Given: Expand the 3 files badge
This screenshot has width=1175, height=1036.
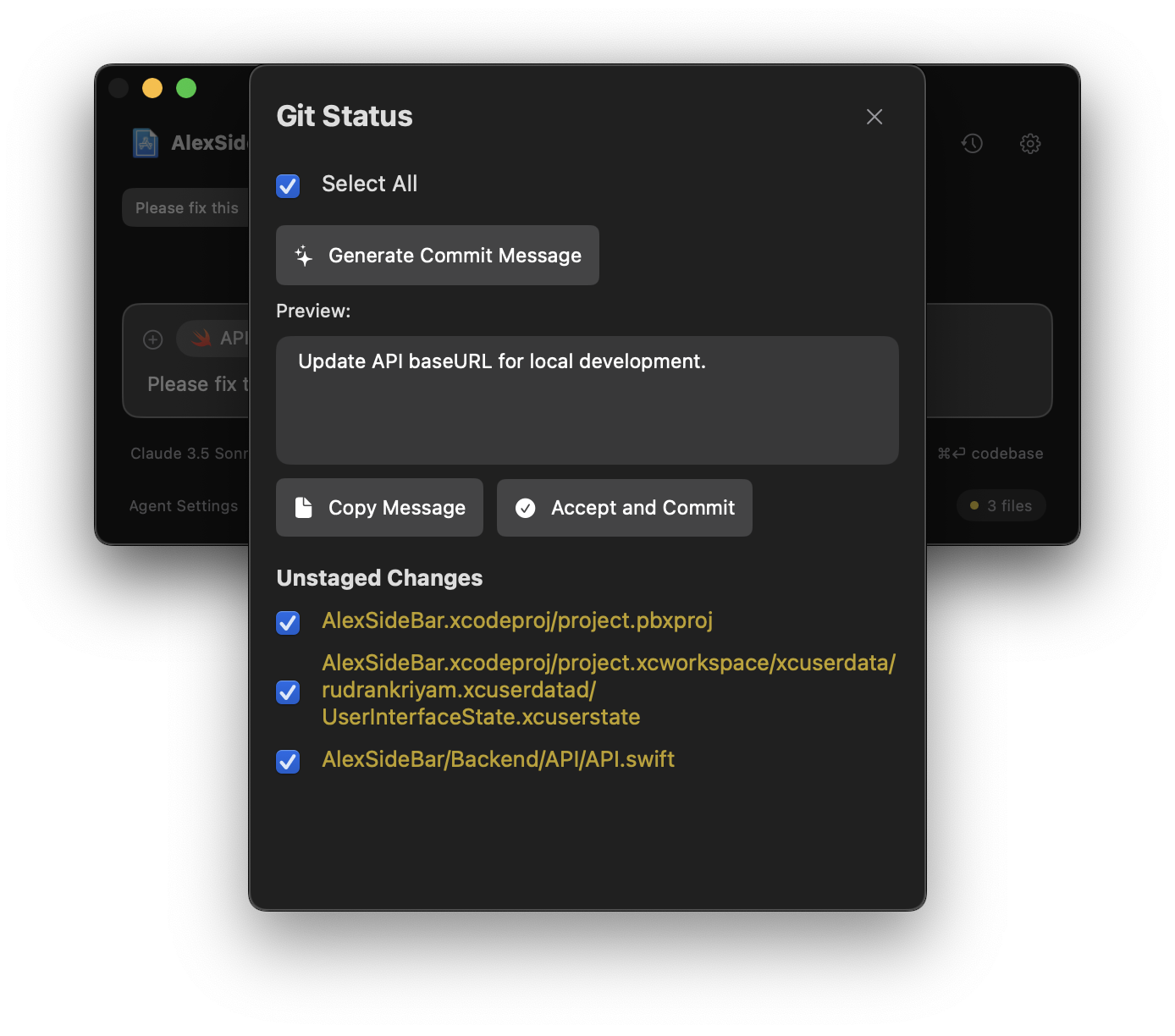Looking at the screenshot, I should pyautogui.click(x=1001, y=505).
